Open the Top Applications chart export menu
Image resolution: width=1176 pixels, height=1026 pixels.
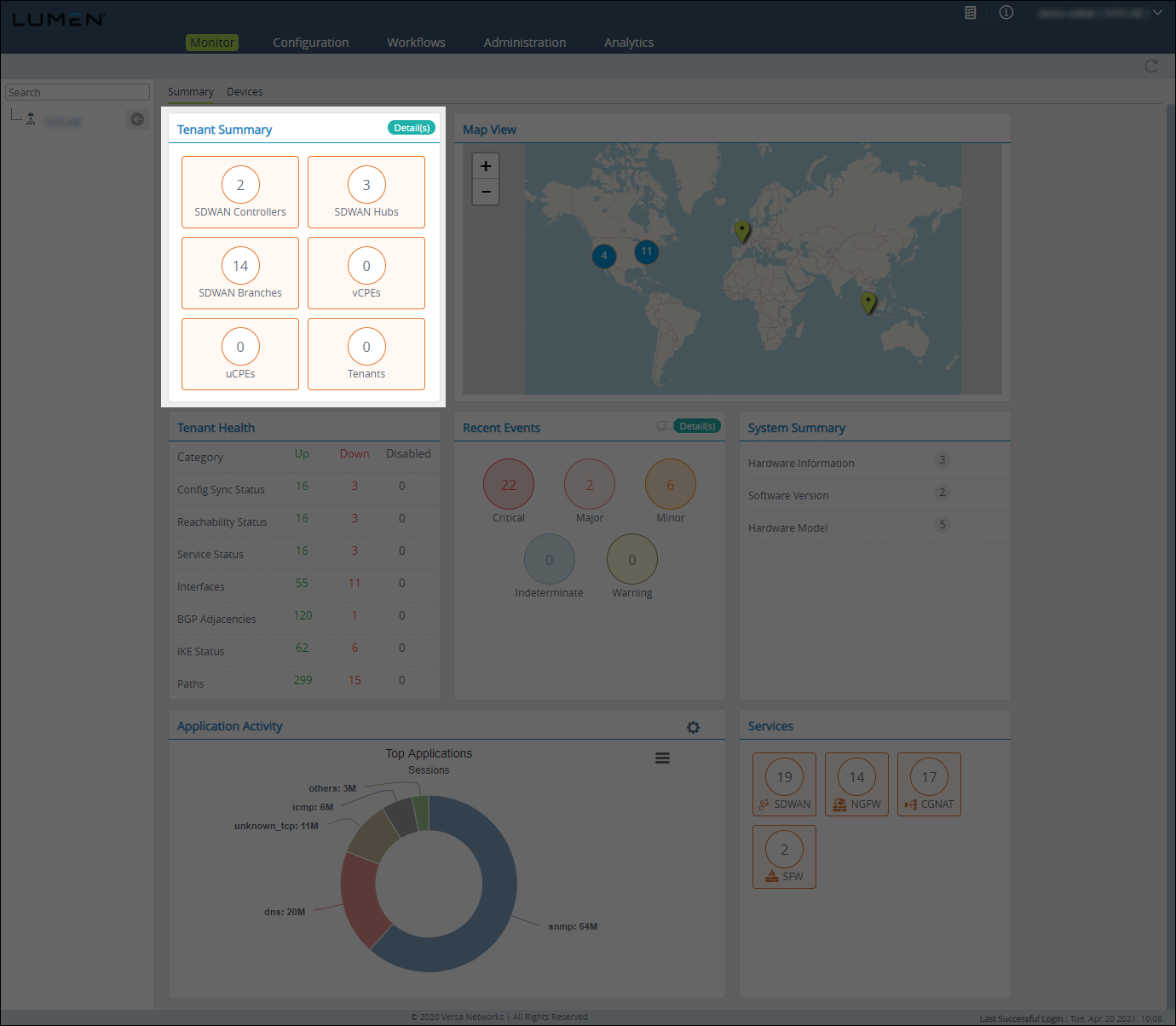[662, 758]
